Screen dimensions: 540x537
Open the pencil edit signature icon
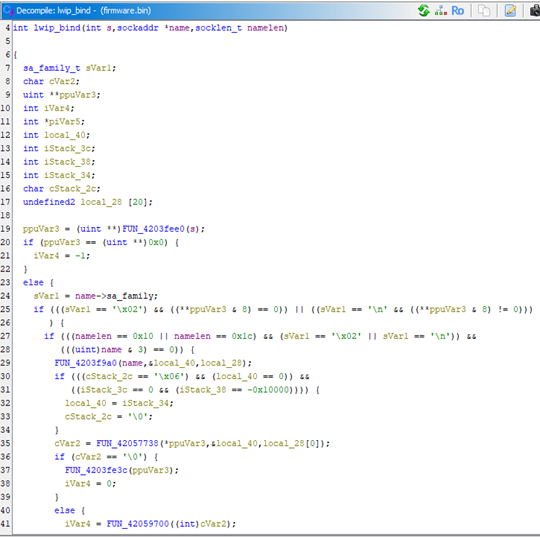click(510, 11)
